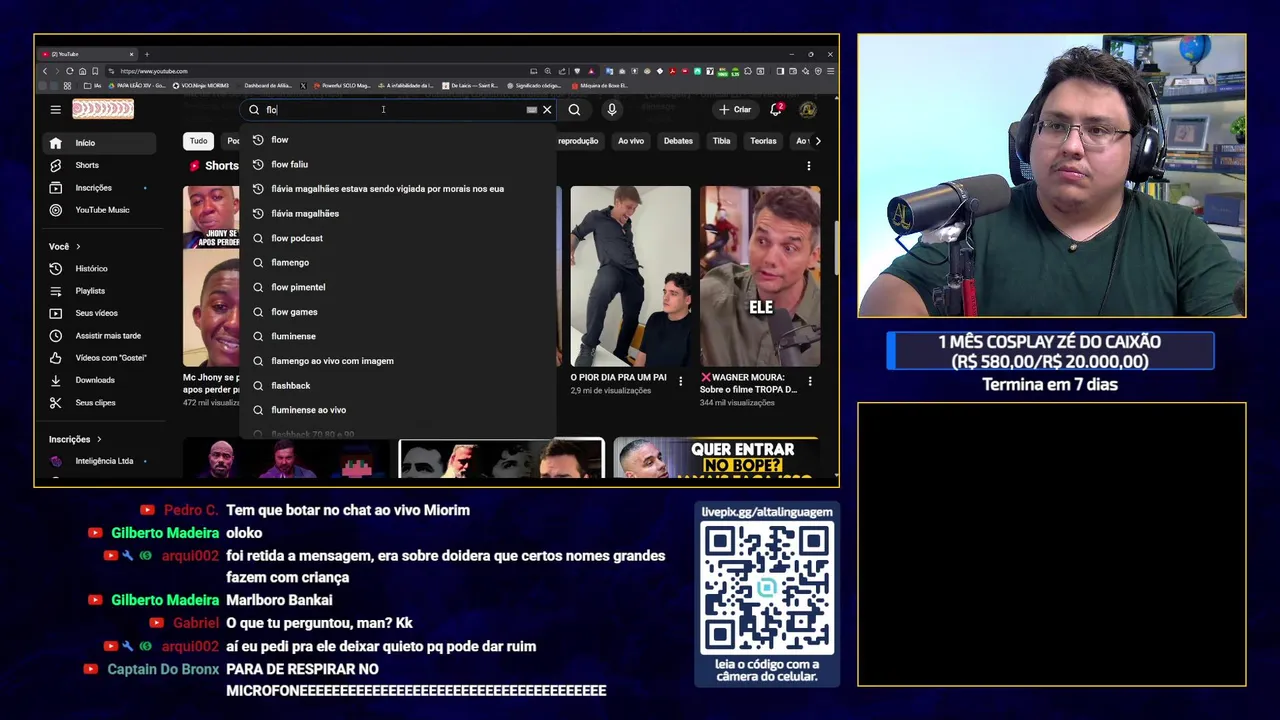This screenshot has height=720, width=1280.
Task: Click the YouTube logo
Action: [x=103, y=109]
